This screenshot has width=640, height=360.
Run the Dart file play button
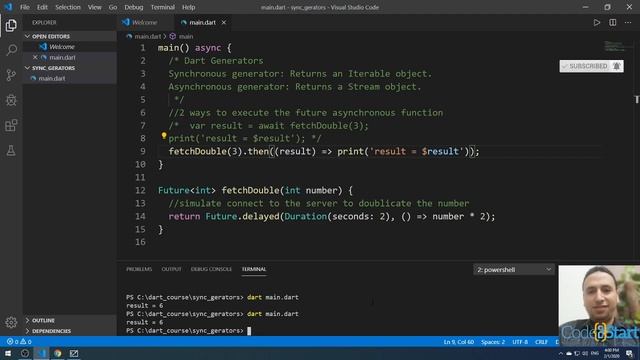pos(596,22)
